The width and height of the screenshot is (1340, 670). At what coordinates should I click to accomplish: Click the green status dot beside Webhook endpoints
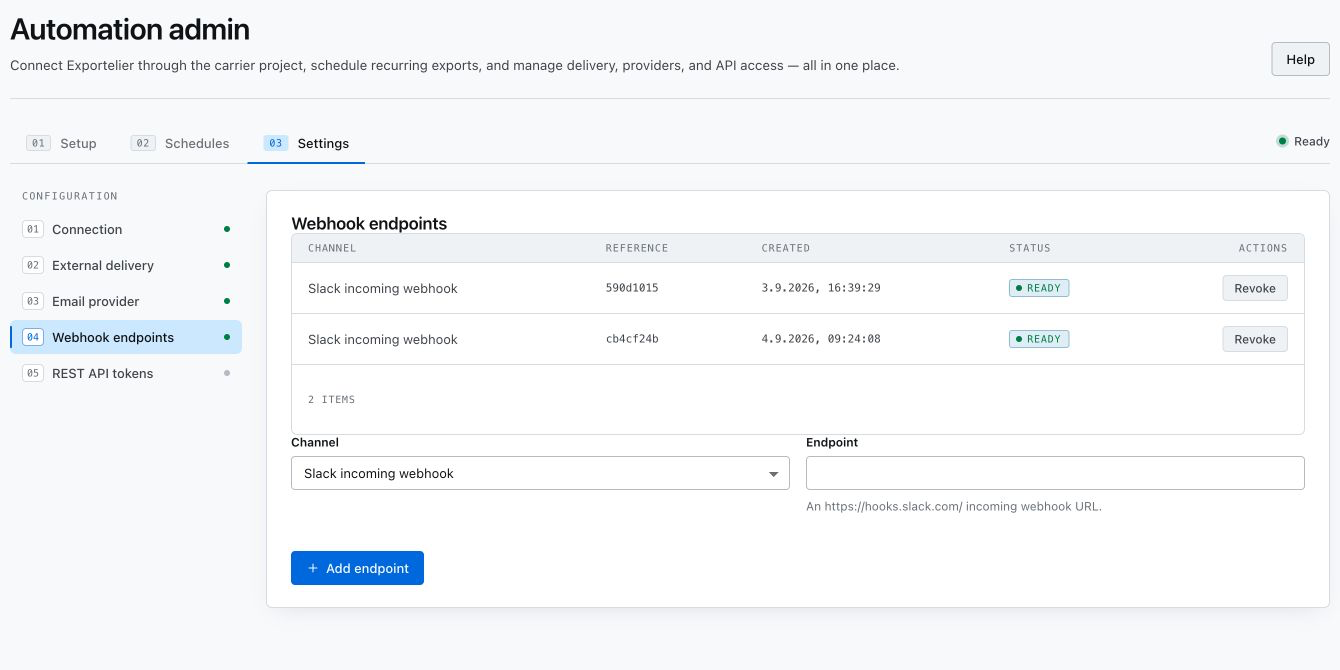(x=227, y=337)
